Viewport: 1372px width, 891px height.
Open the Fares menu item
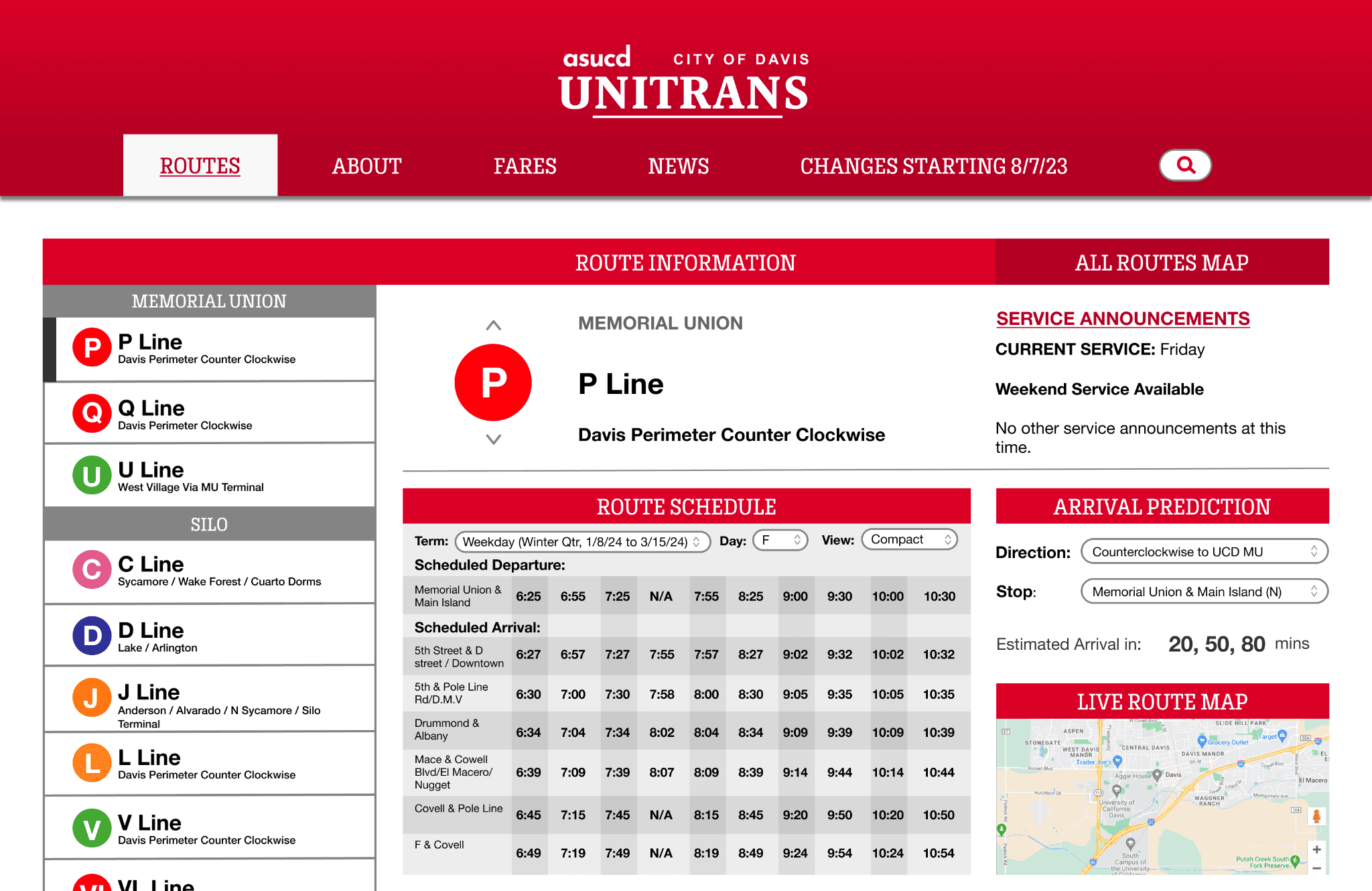point(525,166)
